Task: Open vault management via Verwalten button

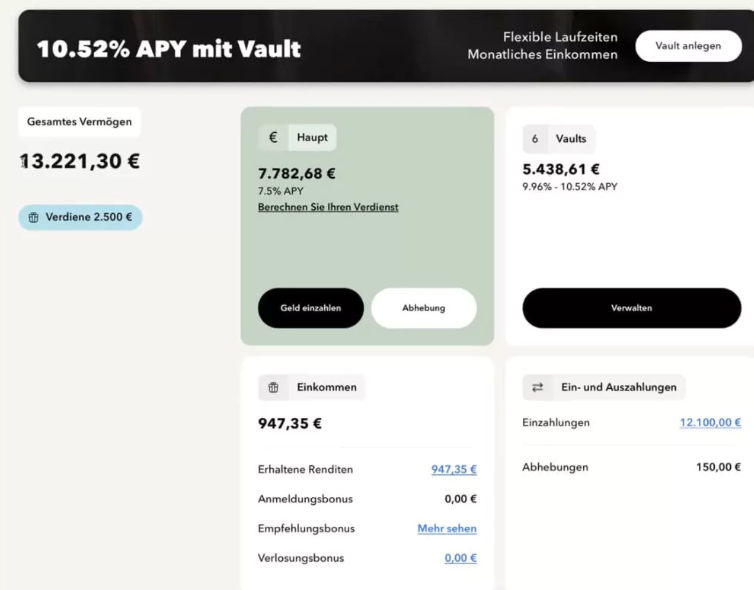Action: coord(631,308)
